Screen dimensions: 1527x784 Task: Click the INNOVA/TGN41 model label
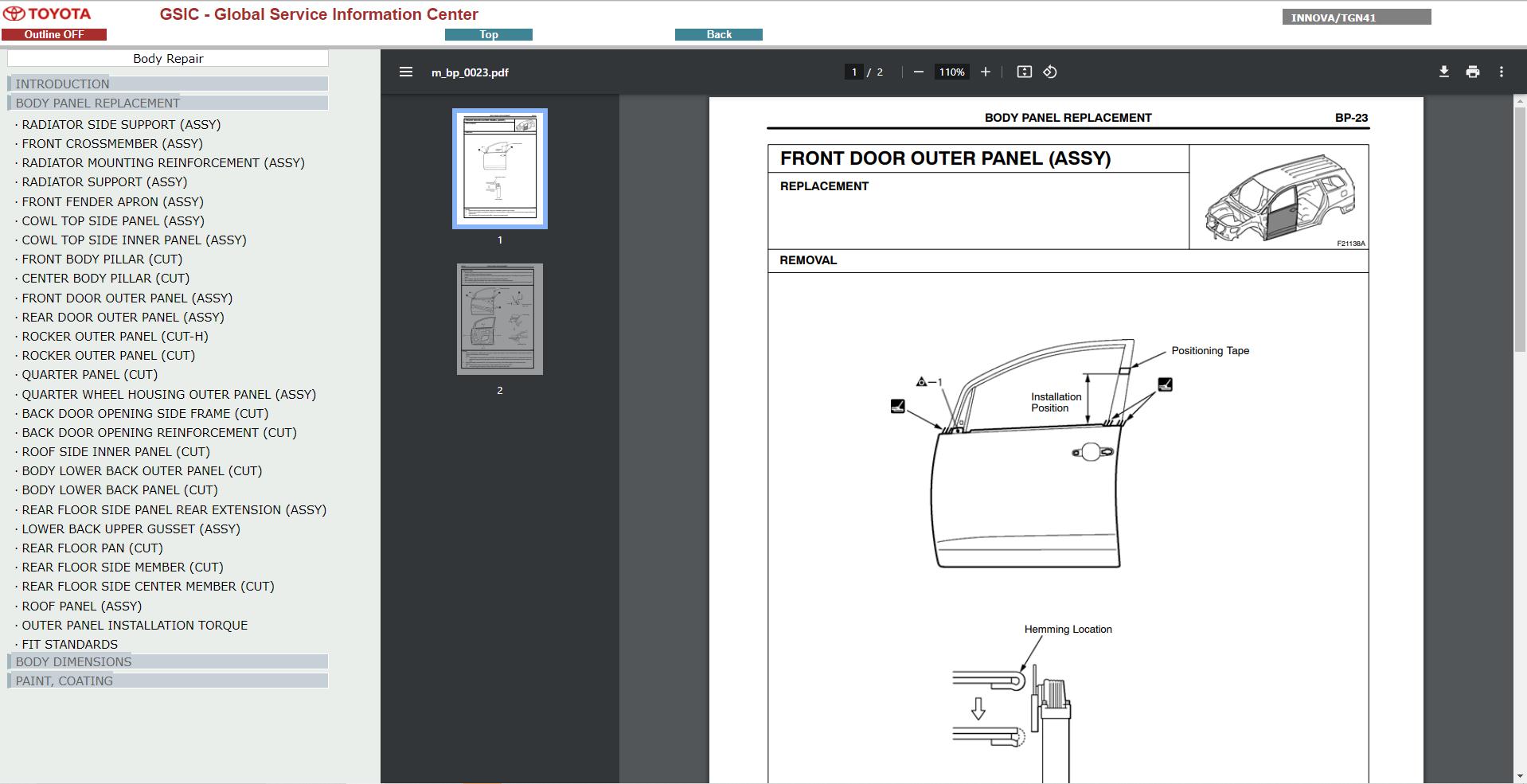[x=1357, y=18]
